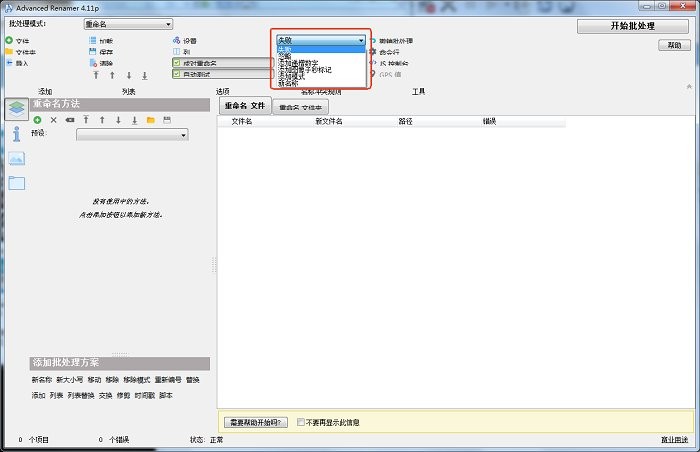Add 新名称 batch method
Viewport: 700px width, 452px height.
(42, 380)
